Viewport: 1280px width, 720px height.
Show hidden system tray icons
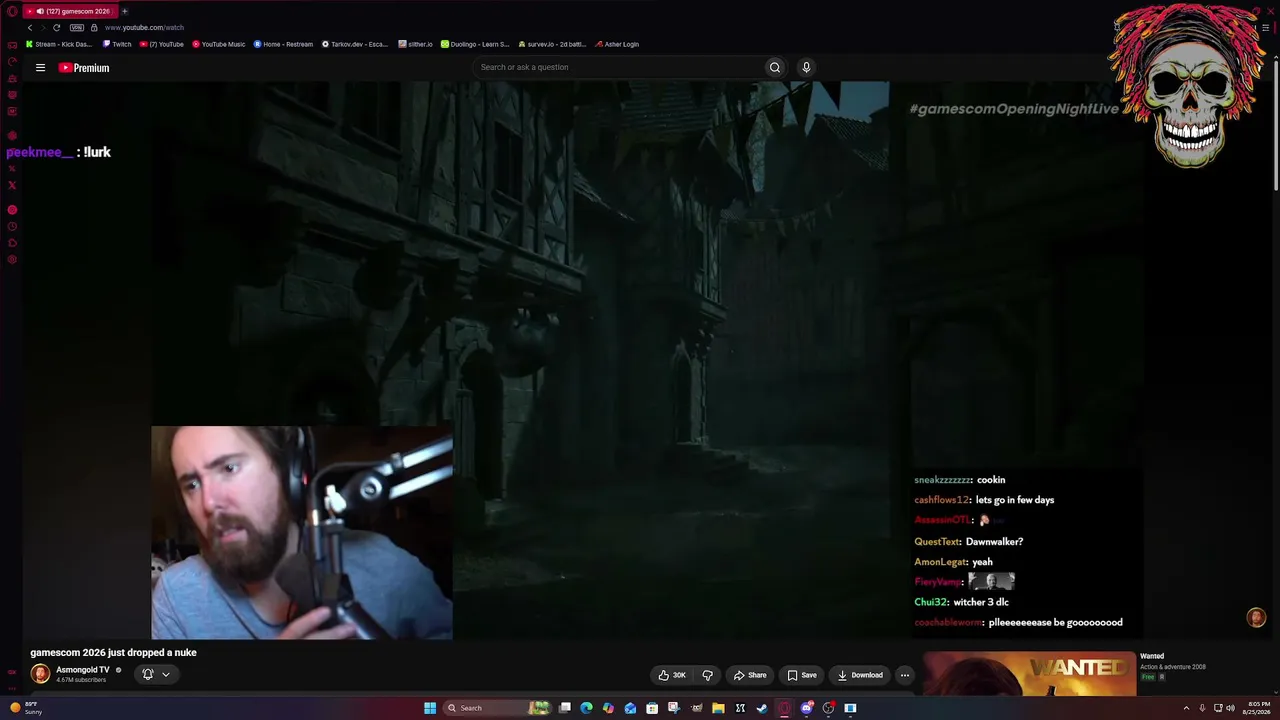click(1186, 708)
